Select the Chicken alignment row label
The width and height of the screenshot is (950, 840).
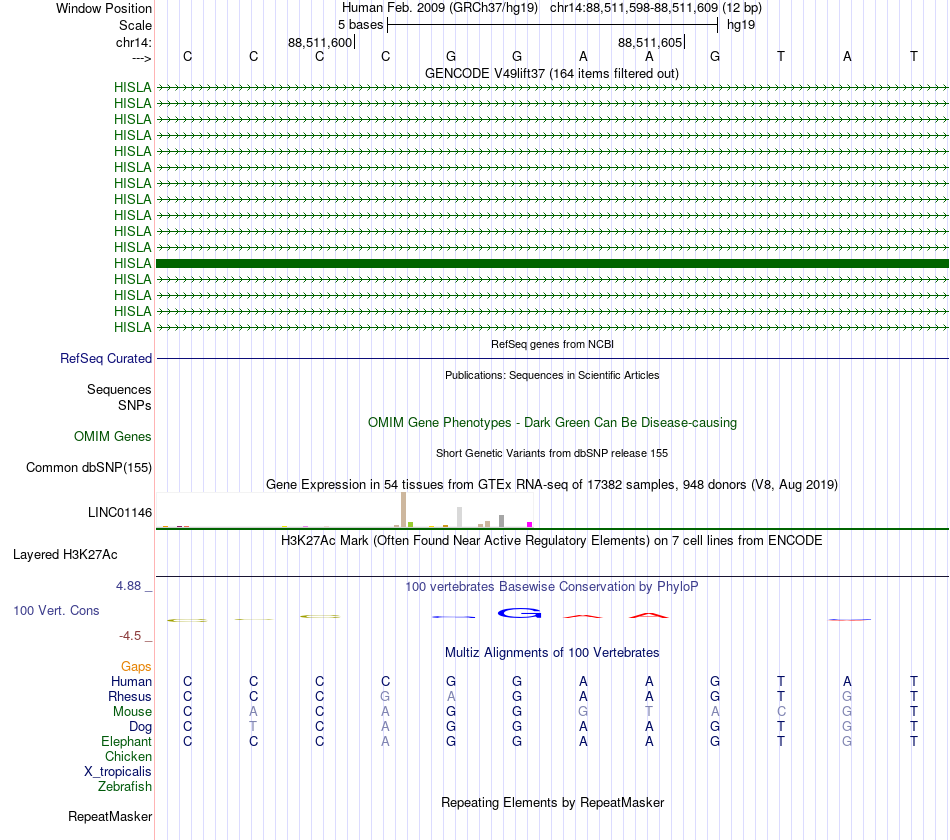coord(128,756)
